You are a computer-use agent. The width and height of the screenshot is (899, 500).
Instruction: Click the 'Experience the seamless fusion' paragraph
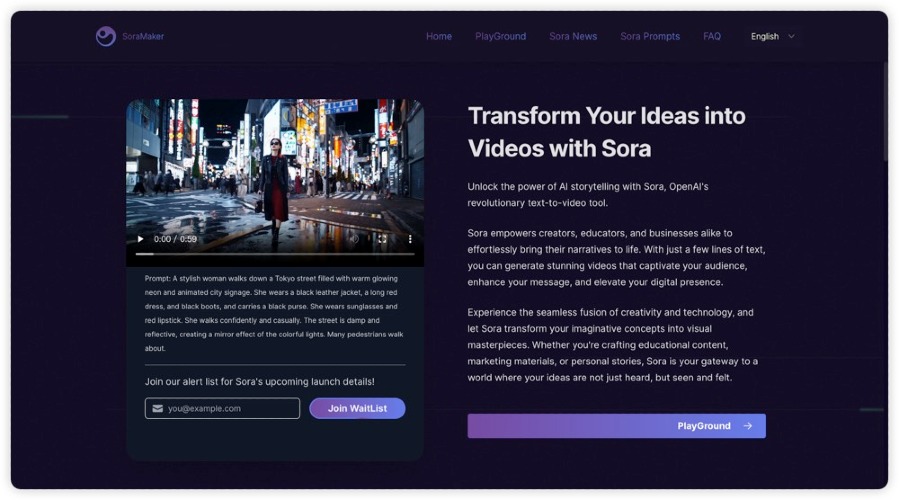click(x=612, y=345)
